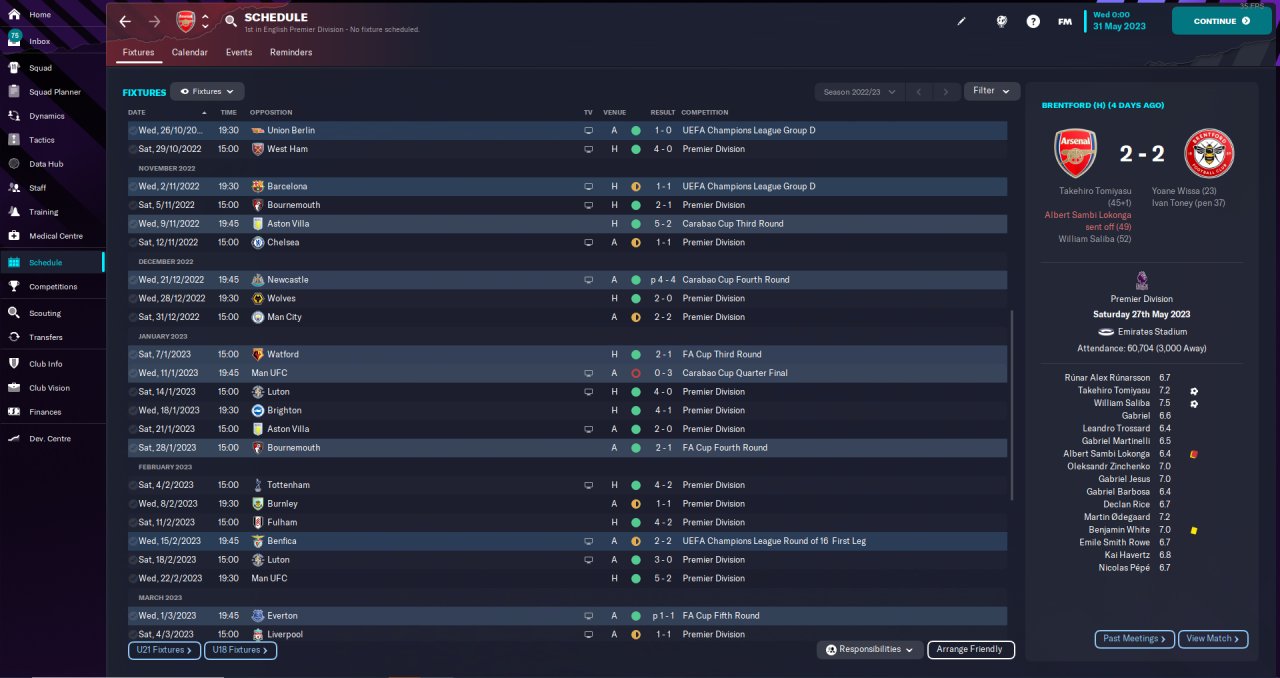Viewport: 1280px width, 678px height.
Task: Open the Staff sidebar icon
Action: pos(14,188)
